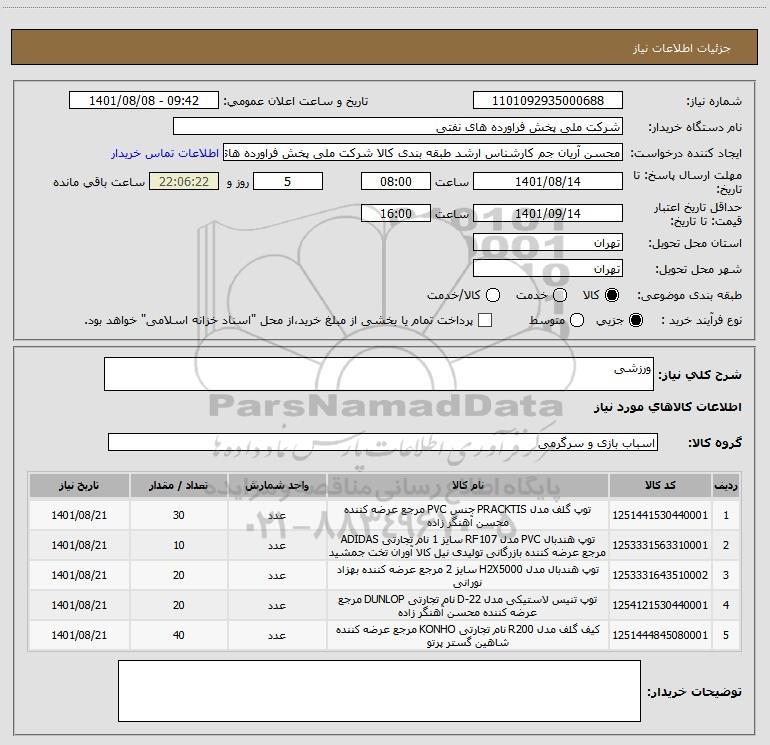Click the جزئیات اطلاعات نیاز header title
Screen dimensions: 770x745
pos(682,48)
